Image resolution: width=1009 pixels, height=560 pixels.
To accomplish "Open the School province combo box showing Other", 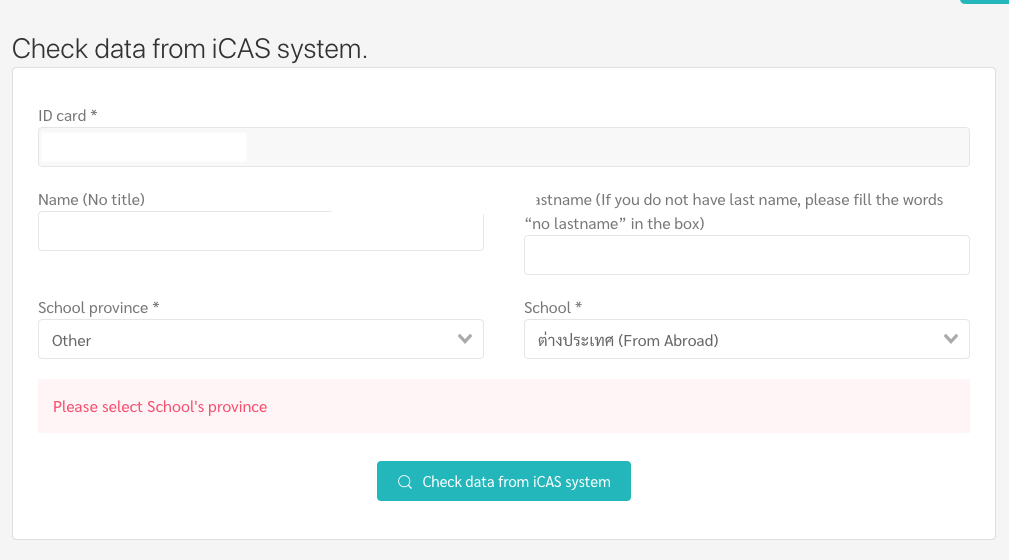I will pos(261,339).
